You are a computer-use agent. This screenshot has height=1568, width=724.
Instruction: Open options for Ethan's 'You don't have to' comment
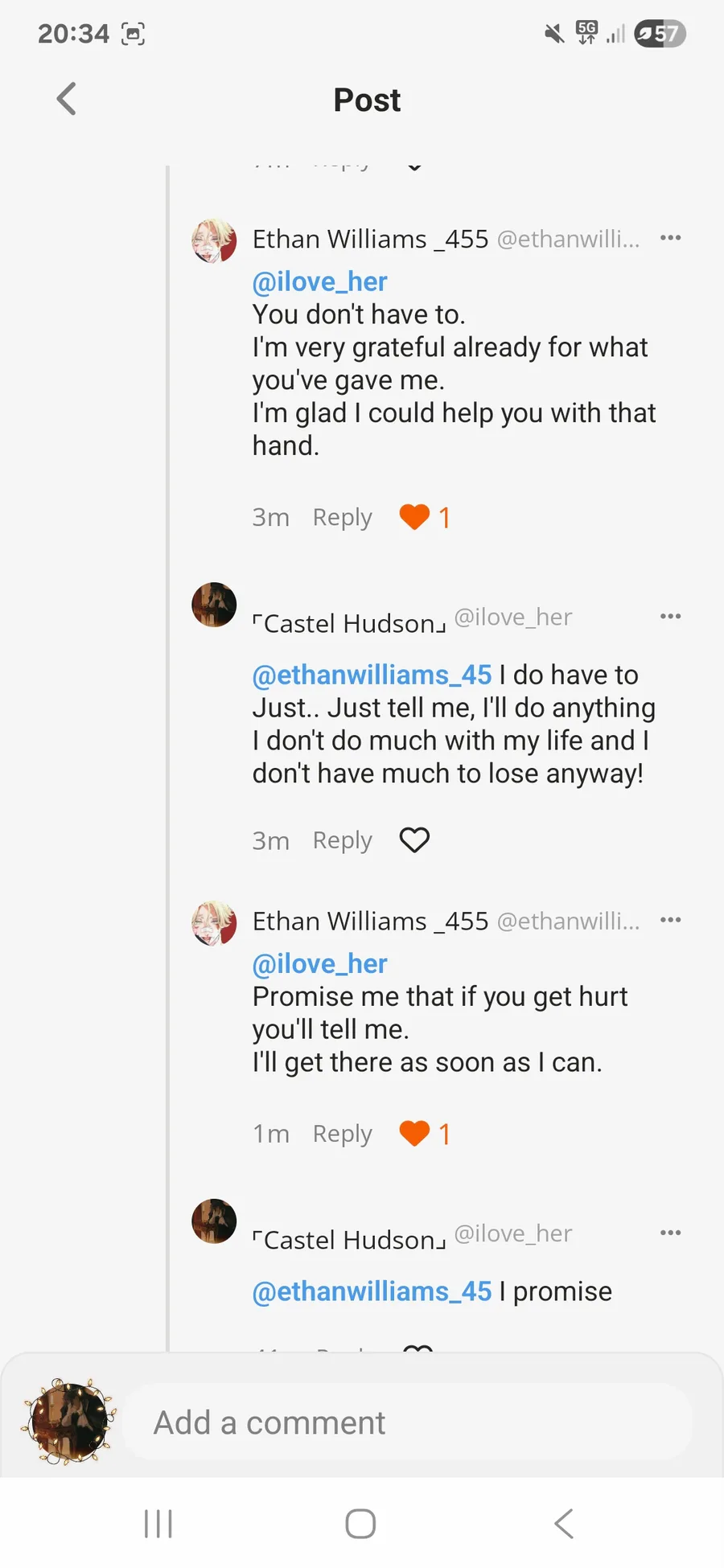[670, 238]
